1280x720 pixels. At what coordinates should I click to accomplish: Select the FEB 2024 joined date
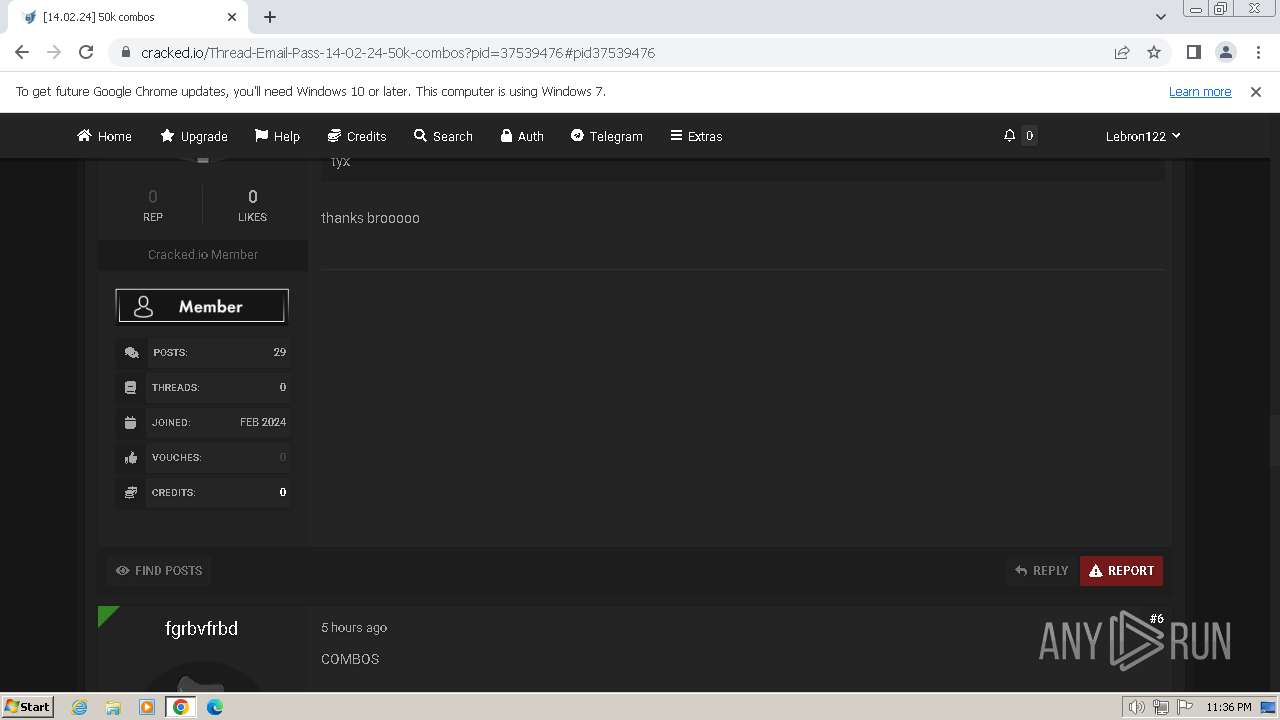click(263, 422)
